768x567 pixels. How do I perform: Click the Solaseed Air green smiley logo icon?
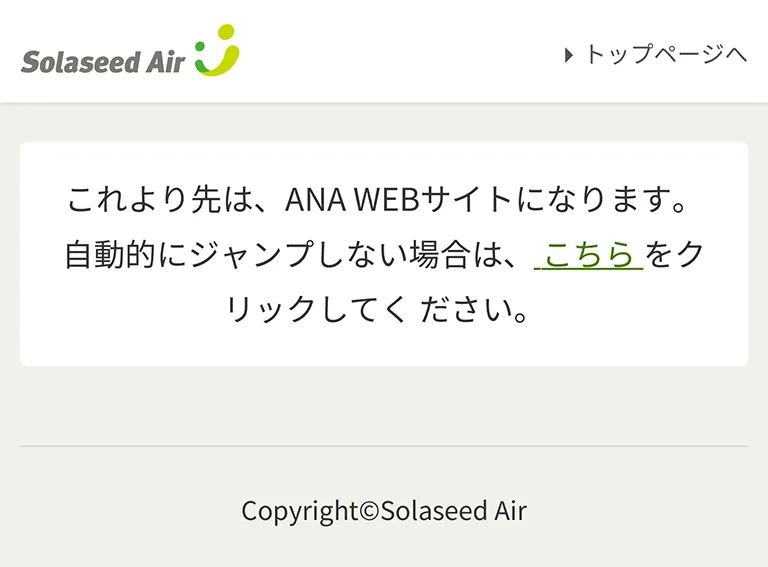[217, 50]
